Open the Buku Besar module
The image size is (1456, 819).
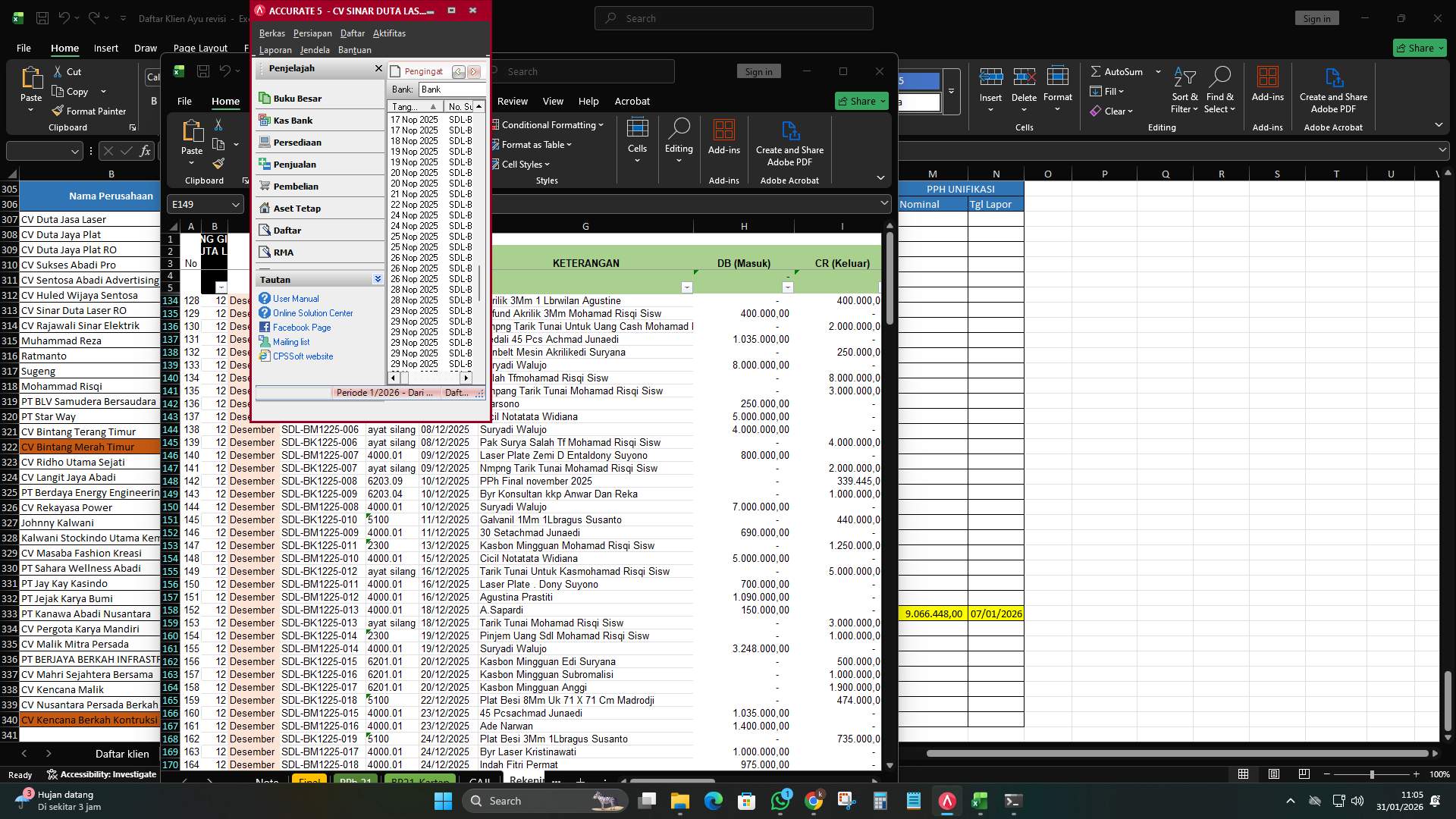point(298,98)
